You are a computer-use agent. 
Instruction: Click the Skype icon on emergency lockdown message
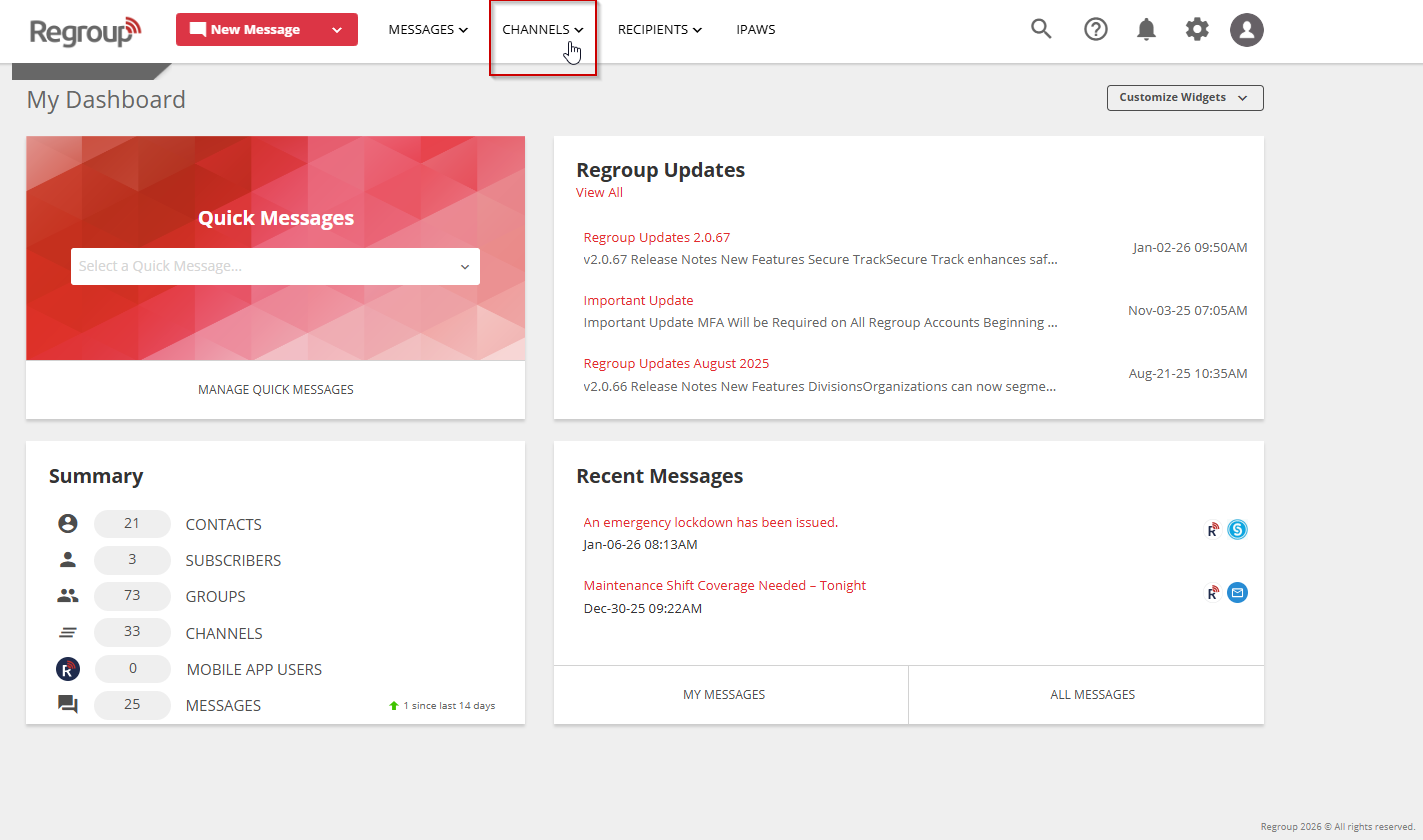[1237, 530]
